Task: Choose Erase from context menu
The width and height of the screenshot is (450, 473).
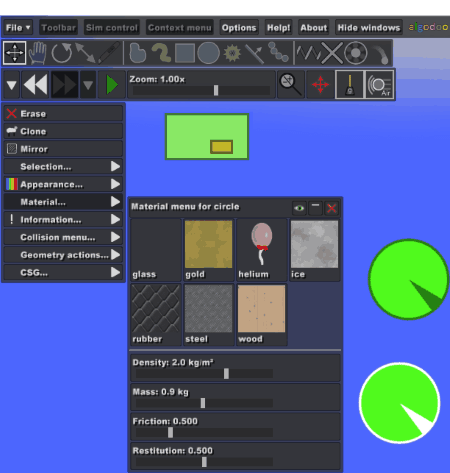Action: (x=63, y=114)
